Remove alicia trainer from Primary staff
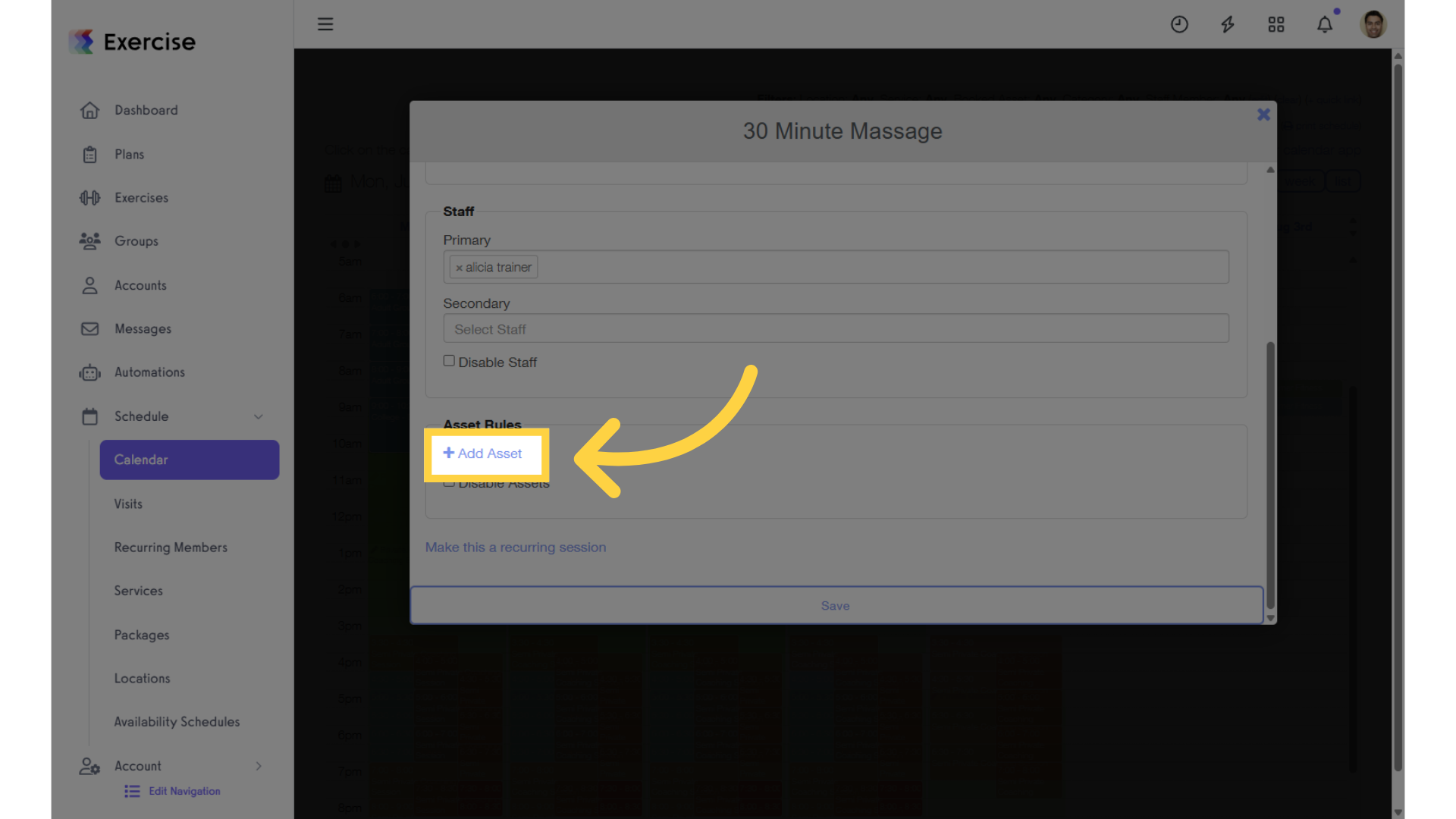Screen dimensions: 1456x819 coord(459,268)
